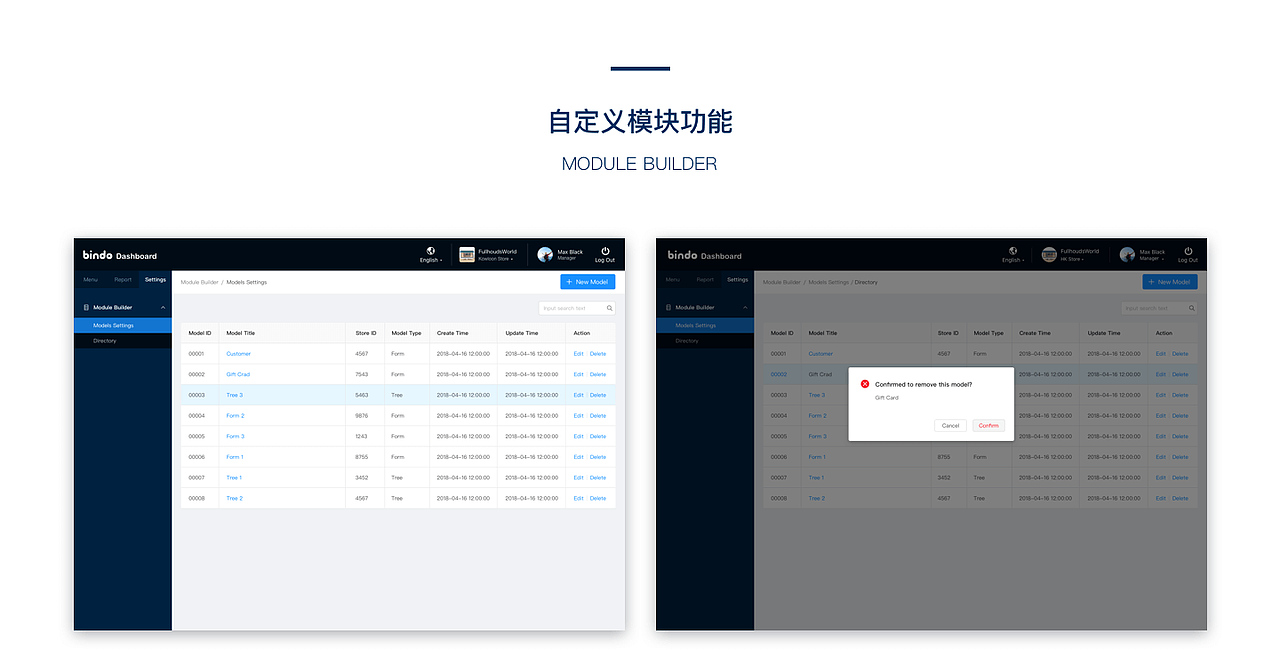Edit model 00008 Tree 2 in HK Store dashboard
1280x658 pixels.
coord(1160,498)
